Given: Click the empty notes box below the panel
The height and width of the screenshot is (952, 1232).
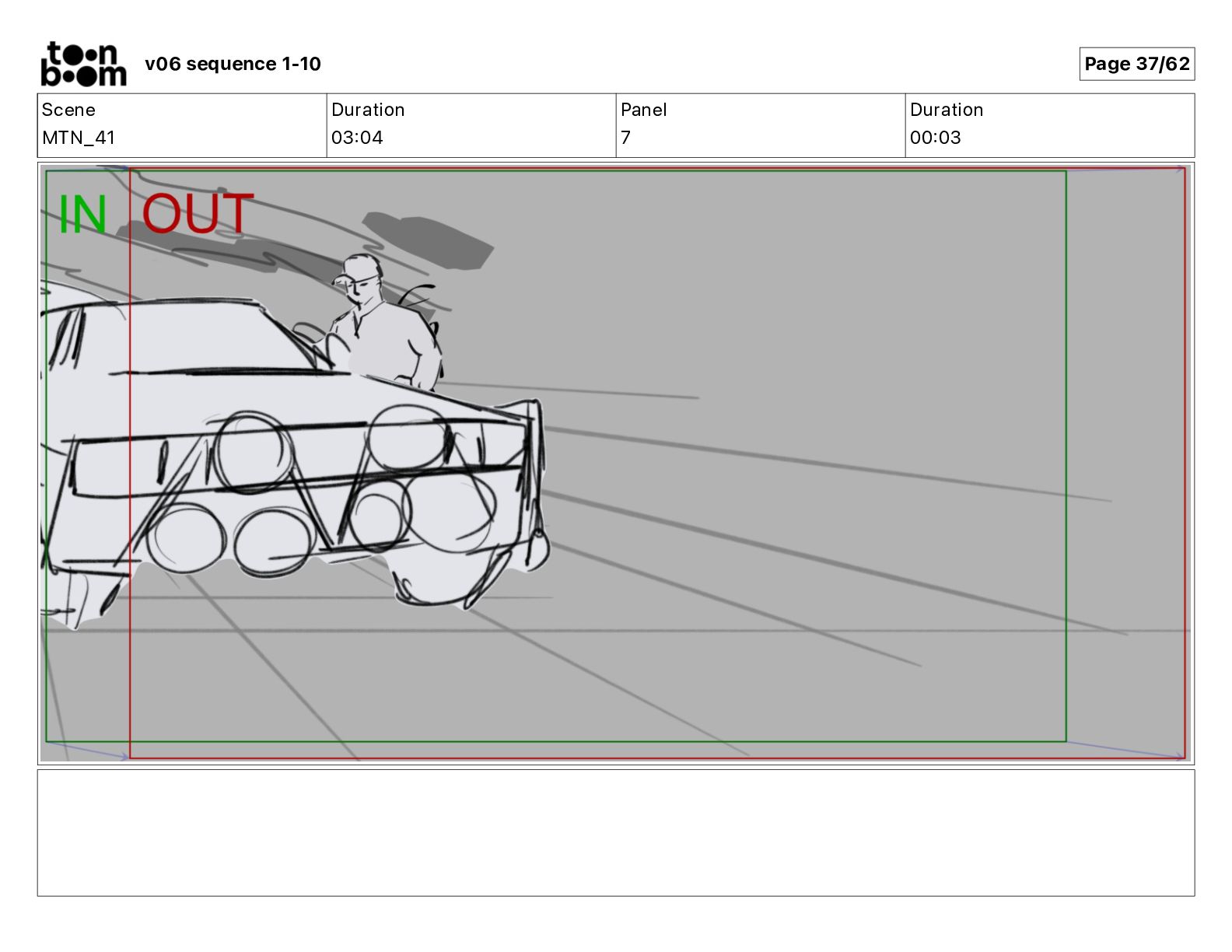Looking at the screenshot, I should (615, 832).
